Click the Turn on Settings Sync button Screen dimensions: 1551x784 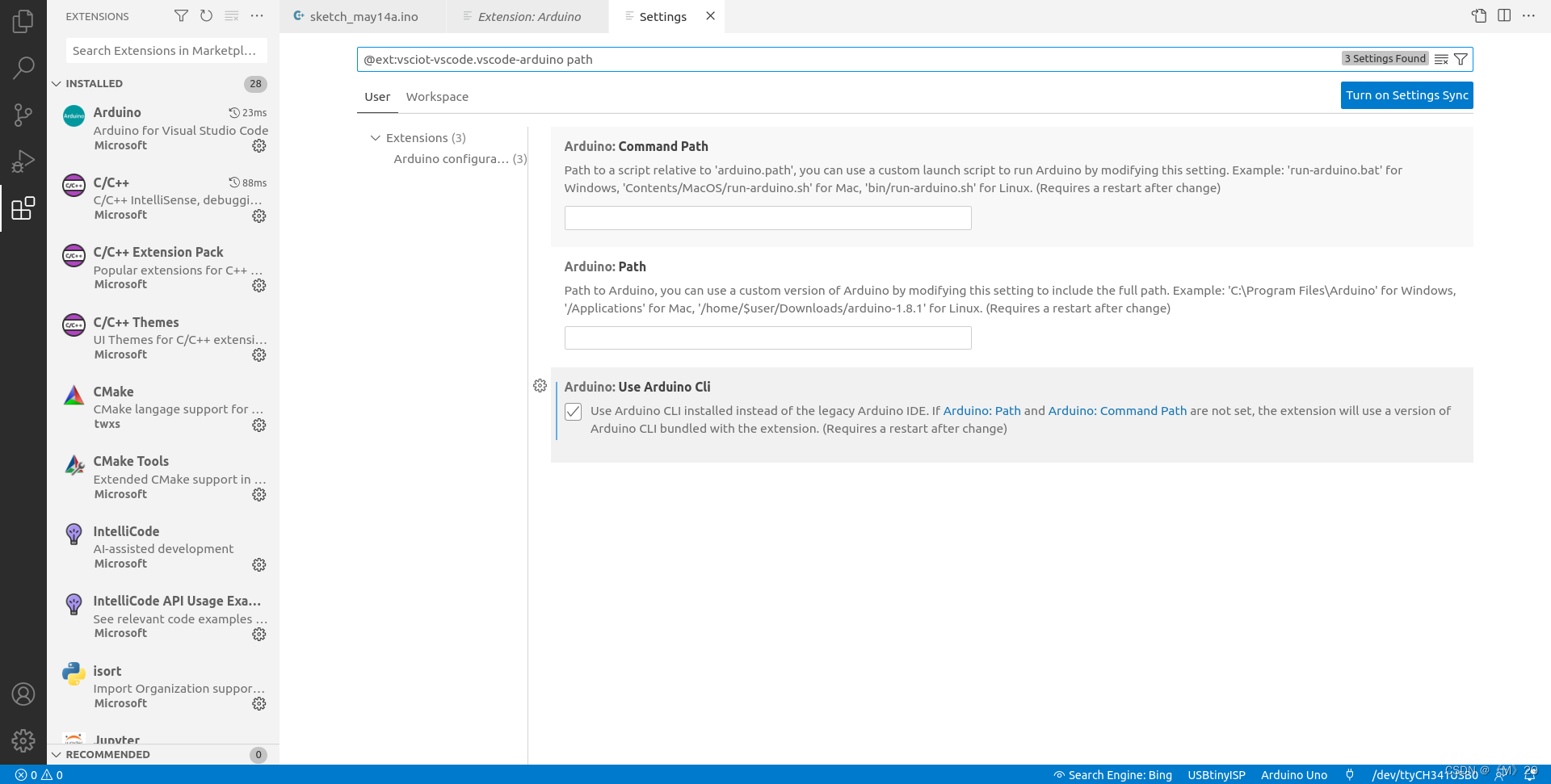point(1406,94)
